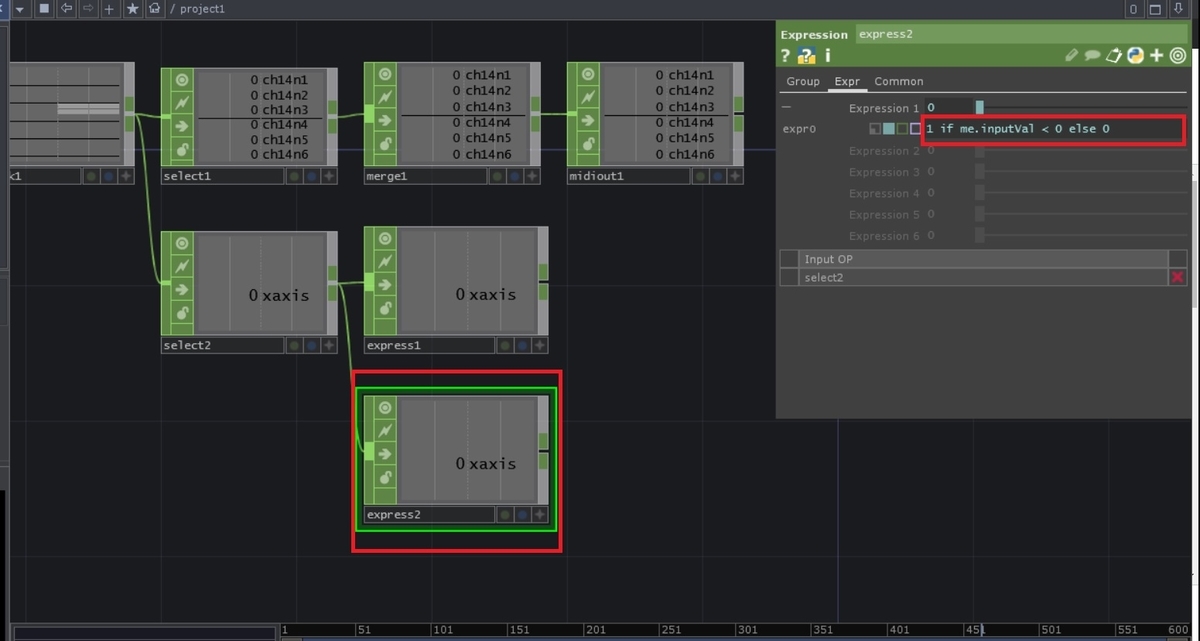Viewport: 1200px width, 641px height.
Task: Switch to Expr parameter tab
Action: pos(847,82)
